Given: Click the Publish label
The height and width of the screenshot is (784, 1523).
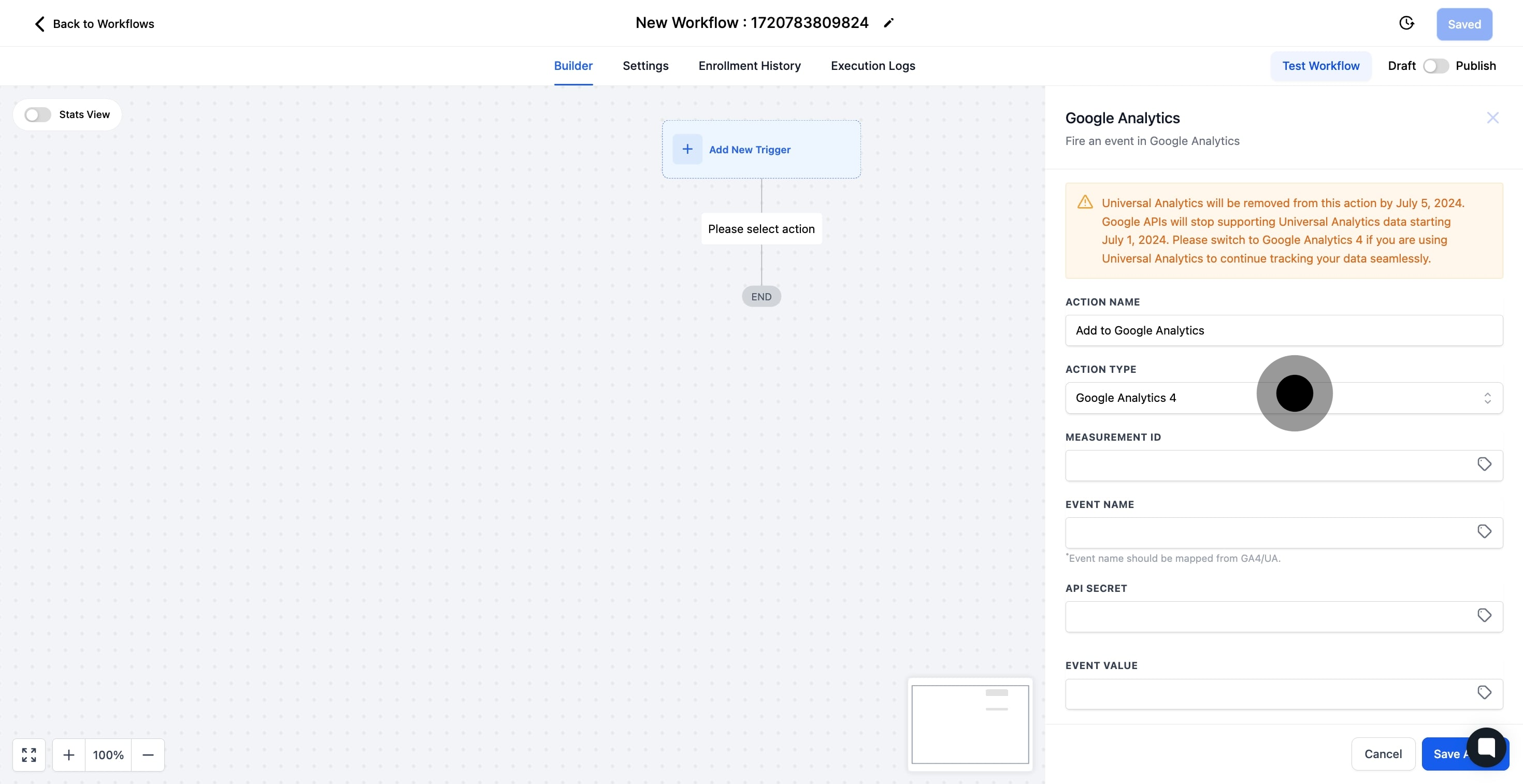Looking at the screenshot, I should pos(1475,66).
